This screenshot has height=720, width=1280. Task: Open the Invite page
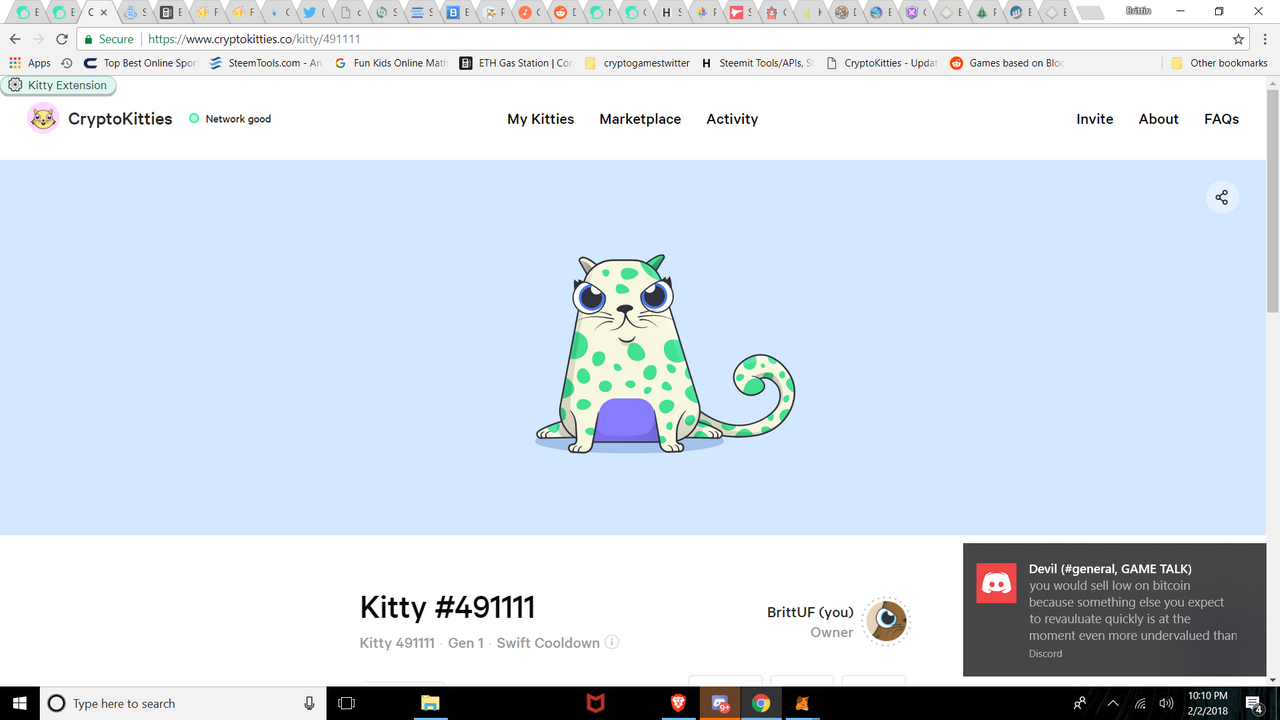point(1095,119)
